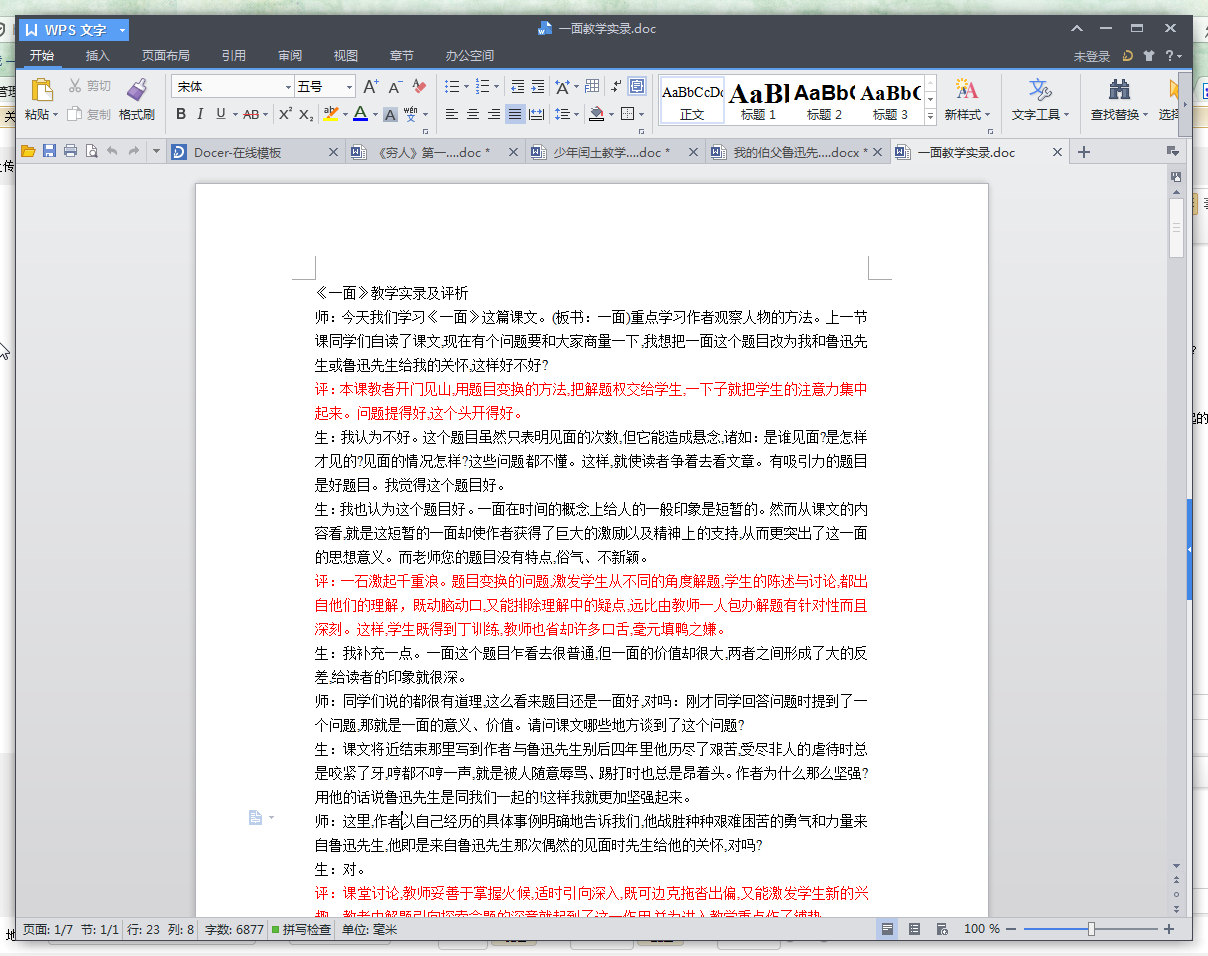The image size is (1208, 956).
Task: Click the Format Painter (格式刷) brush
Action: (137, 90)
